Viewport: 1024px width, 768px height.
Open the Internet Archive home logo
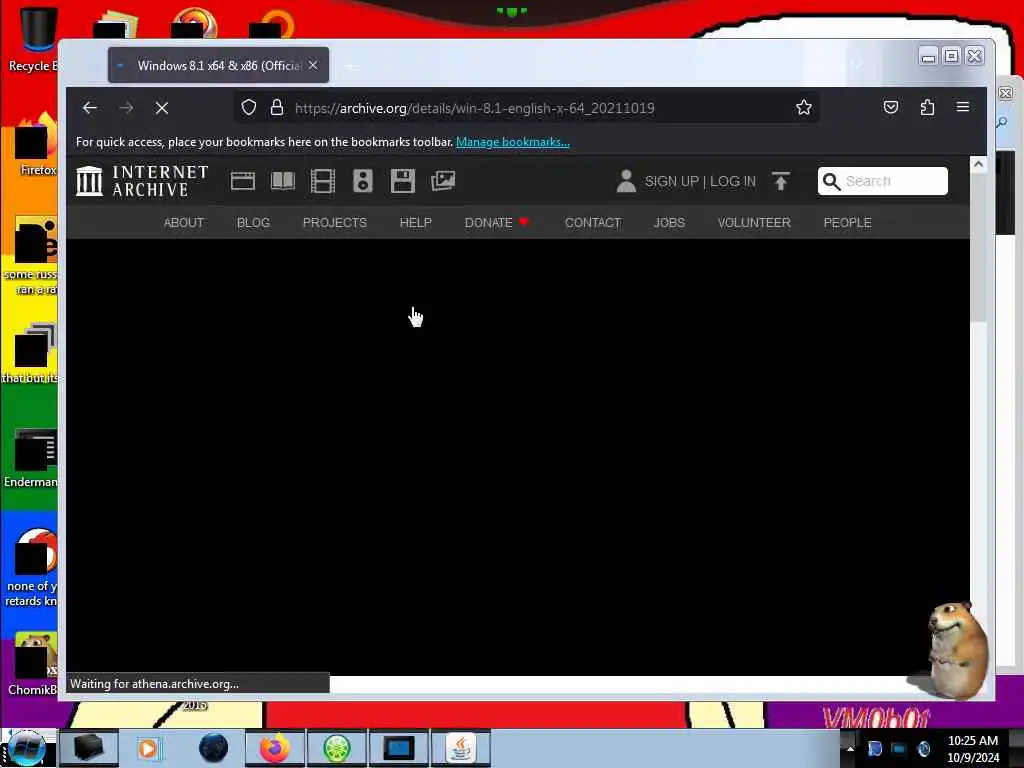142,181
